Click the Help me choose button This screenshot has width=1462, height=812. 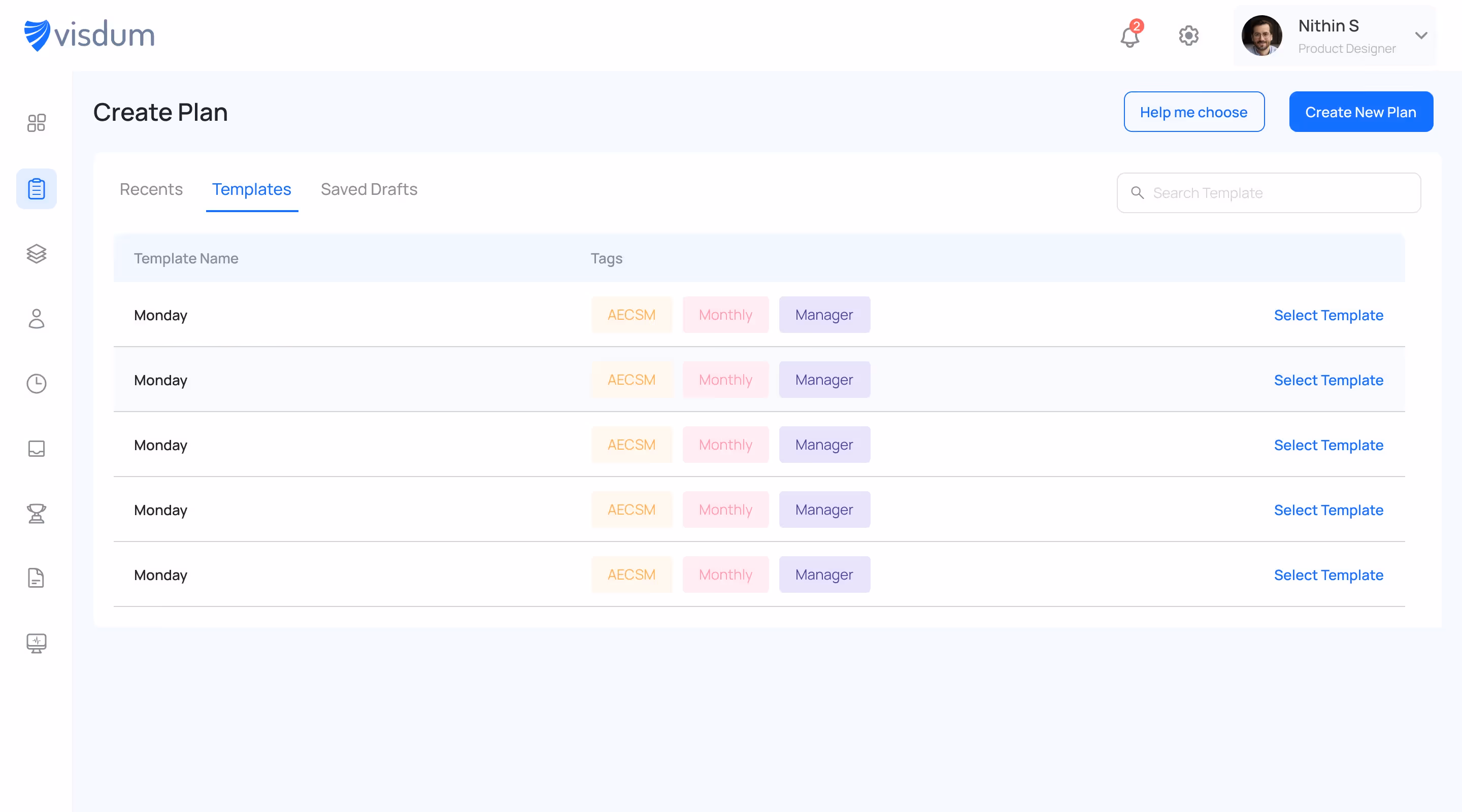coord(1193,112)
